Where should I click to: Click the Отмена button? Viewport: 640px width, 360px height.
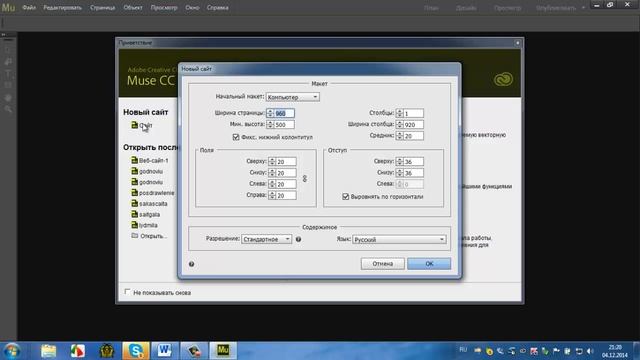(x=382, y=264)
